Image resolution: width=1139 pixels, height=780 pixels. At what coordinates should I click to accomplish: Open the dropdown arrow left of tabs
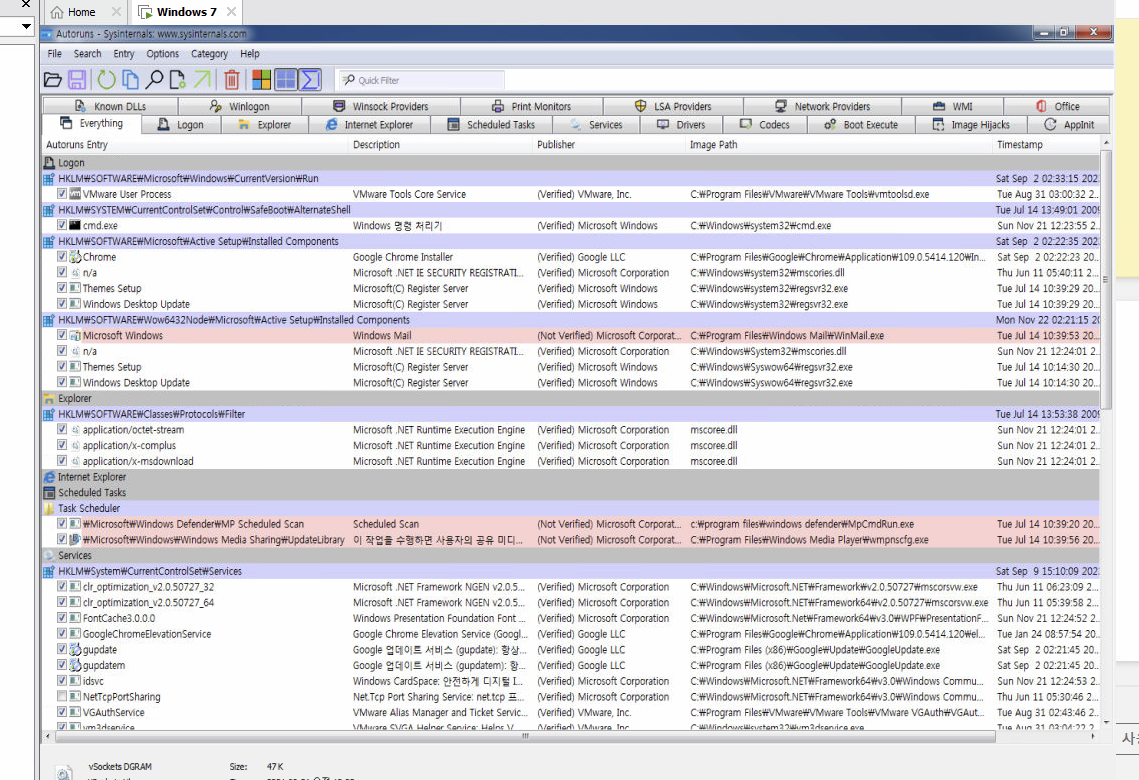coord(26,26)
